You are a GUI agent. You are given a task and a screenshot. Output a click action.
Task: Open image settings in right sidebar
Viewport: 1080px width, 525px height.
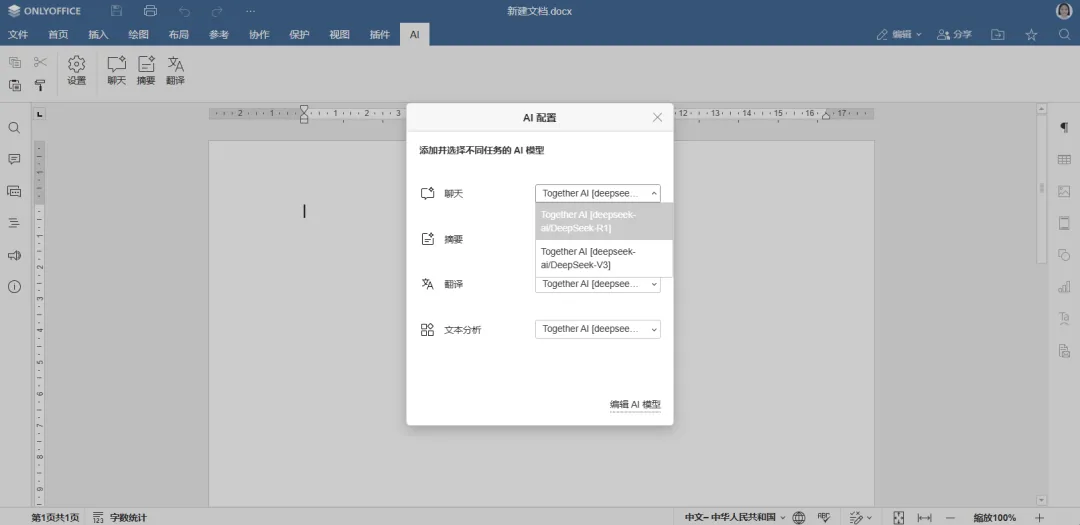click(1064, 192)
